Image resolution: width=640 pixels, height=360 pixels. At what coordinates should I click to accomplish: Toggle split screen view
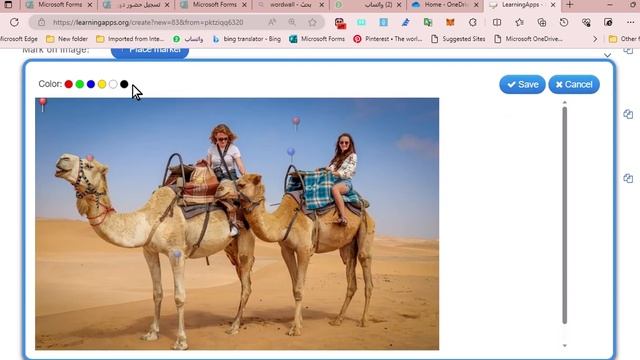497,22
